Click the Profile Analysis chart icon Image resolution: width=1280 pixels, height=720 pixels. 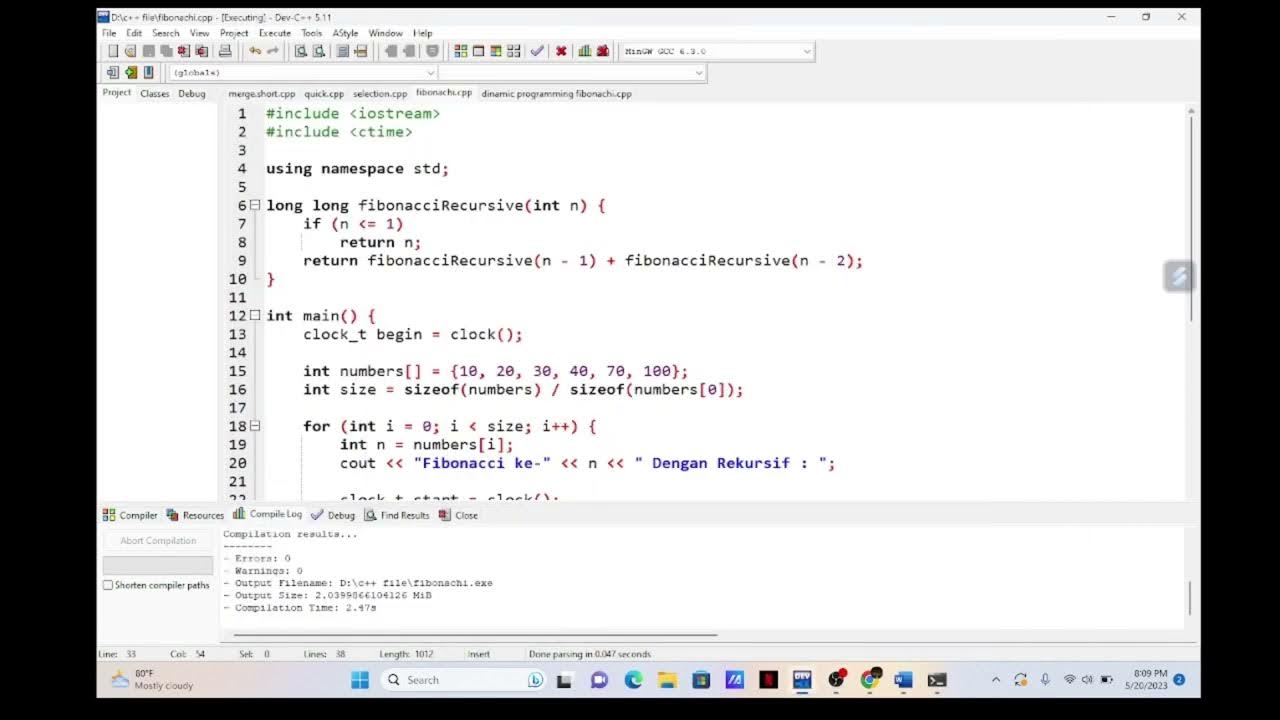click(585, 51)
